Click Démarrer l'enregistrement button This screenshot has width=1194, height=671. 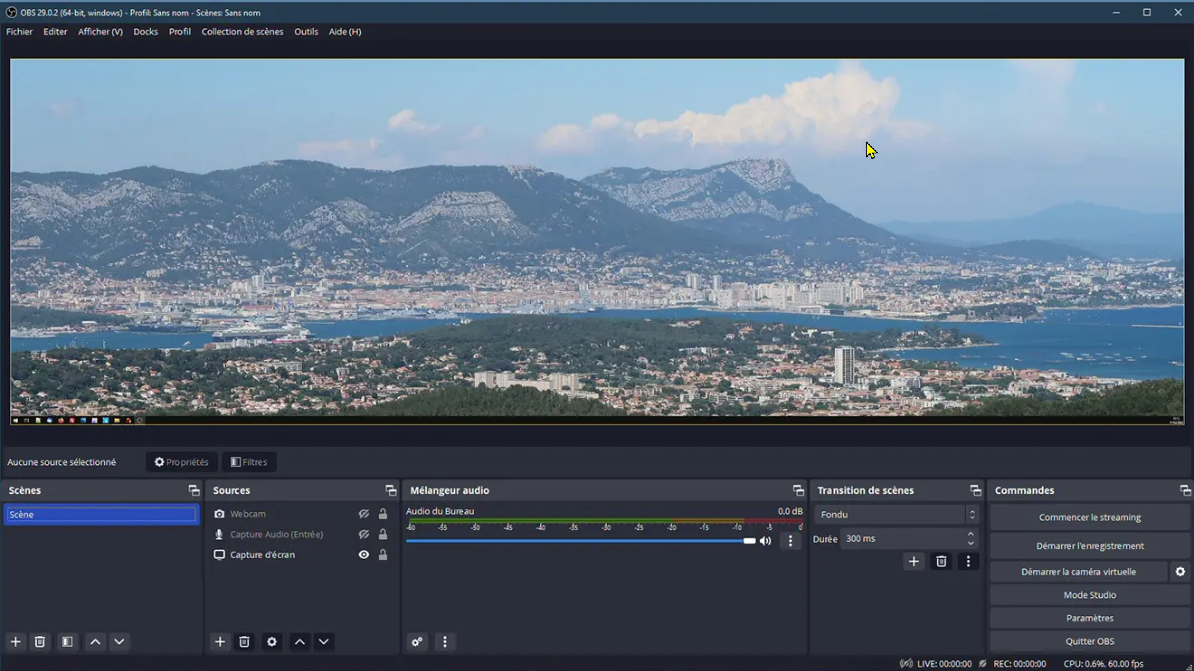tap(1089, 546)
